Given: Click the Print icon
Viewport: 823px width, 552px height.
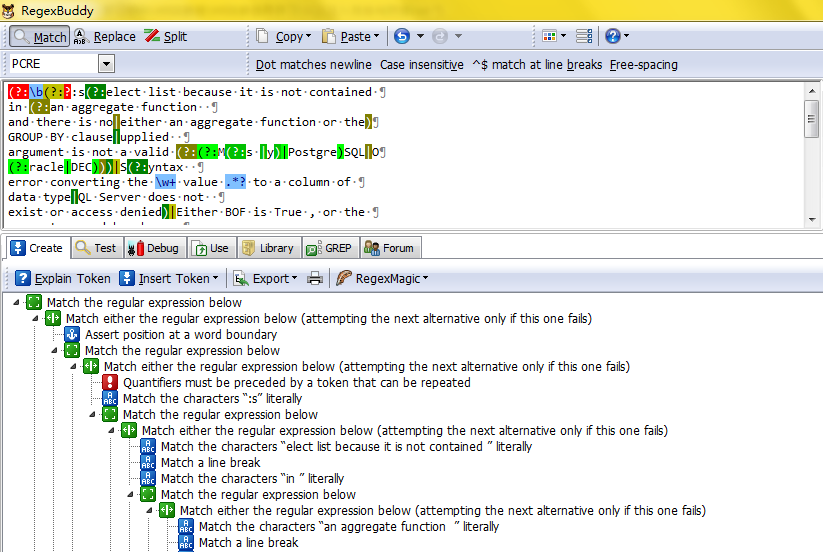Looking at the screenshot, I should pyautogui.click(x=315, y=278).
